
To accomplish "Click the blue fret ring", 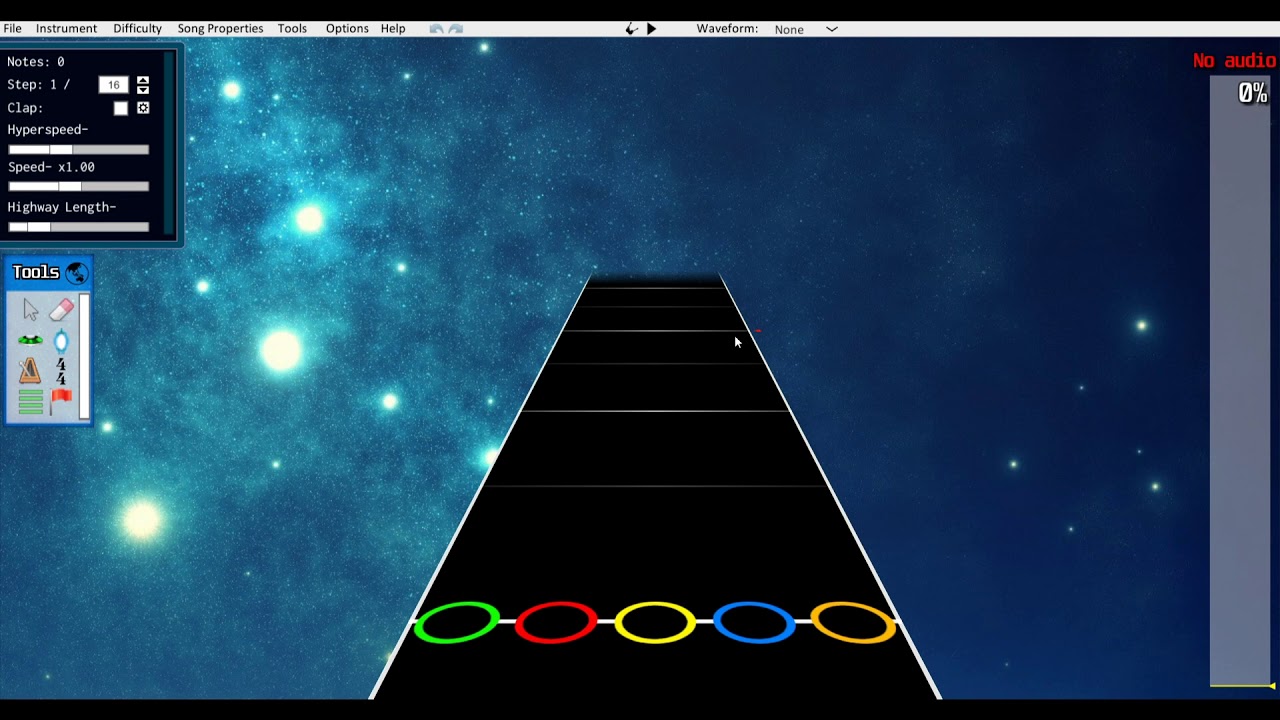I will point(754,622).
